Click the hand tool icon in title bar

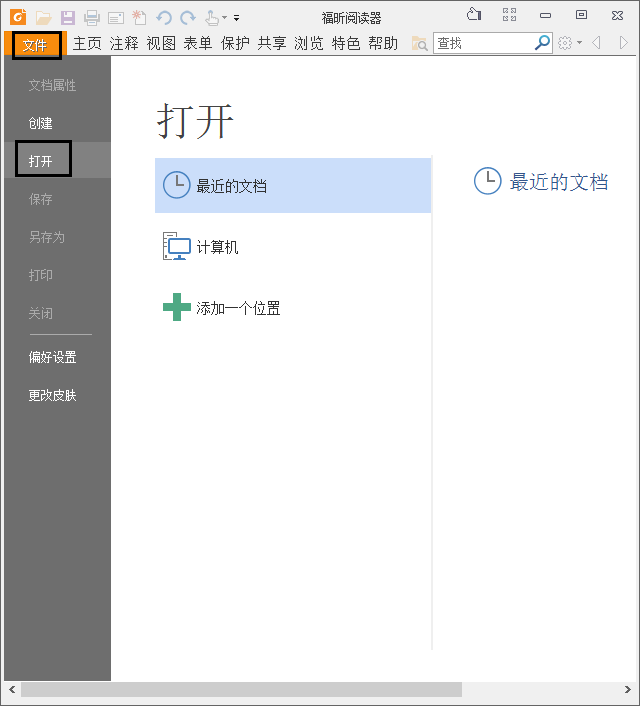click(212, 17)
